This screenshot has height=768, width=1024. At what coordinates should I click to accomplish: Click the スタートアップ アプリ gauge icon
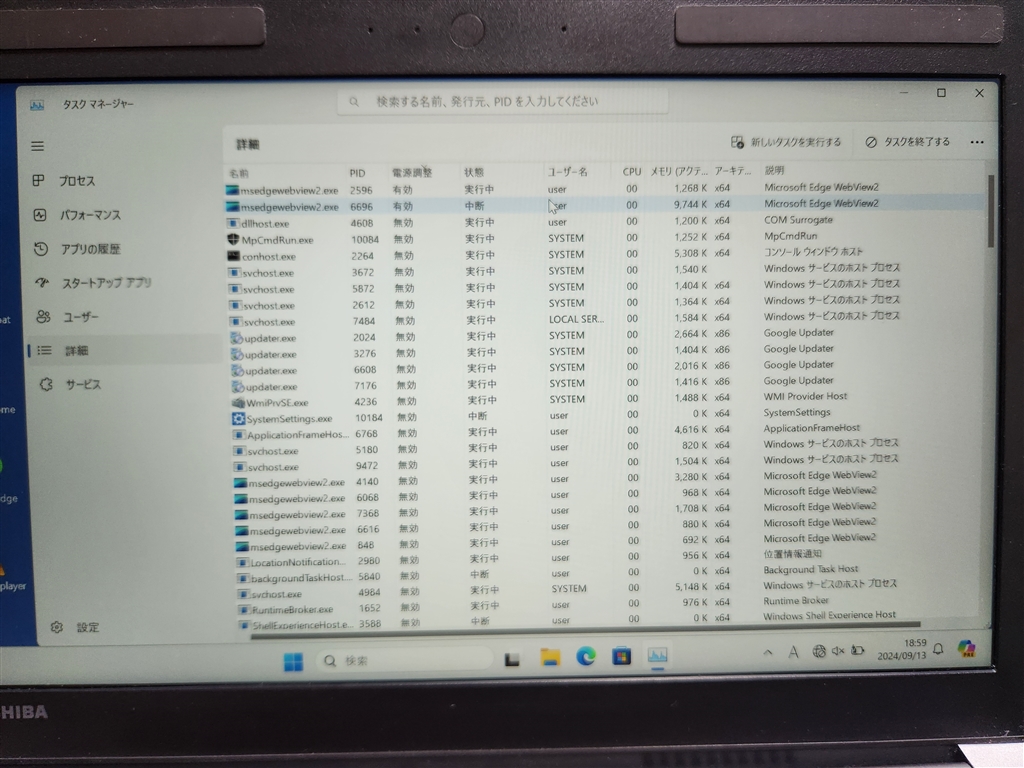tap(42, 283)
